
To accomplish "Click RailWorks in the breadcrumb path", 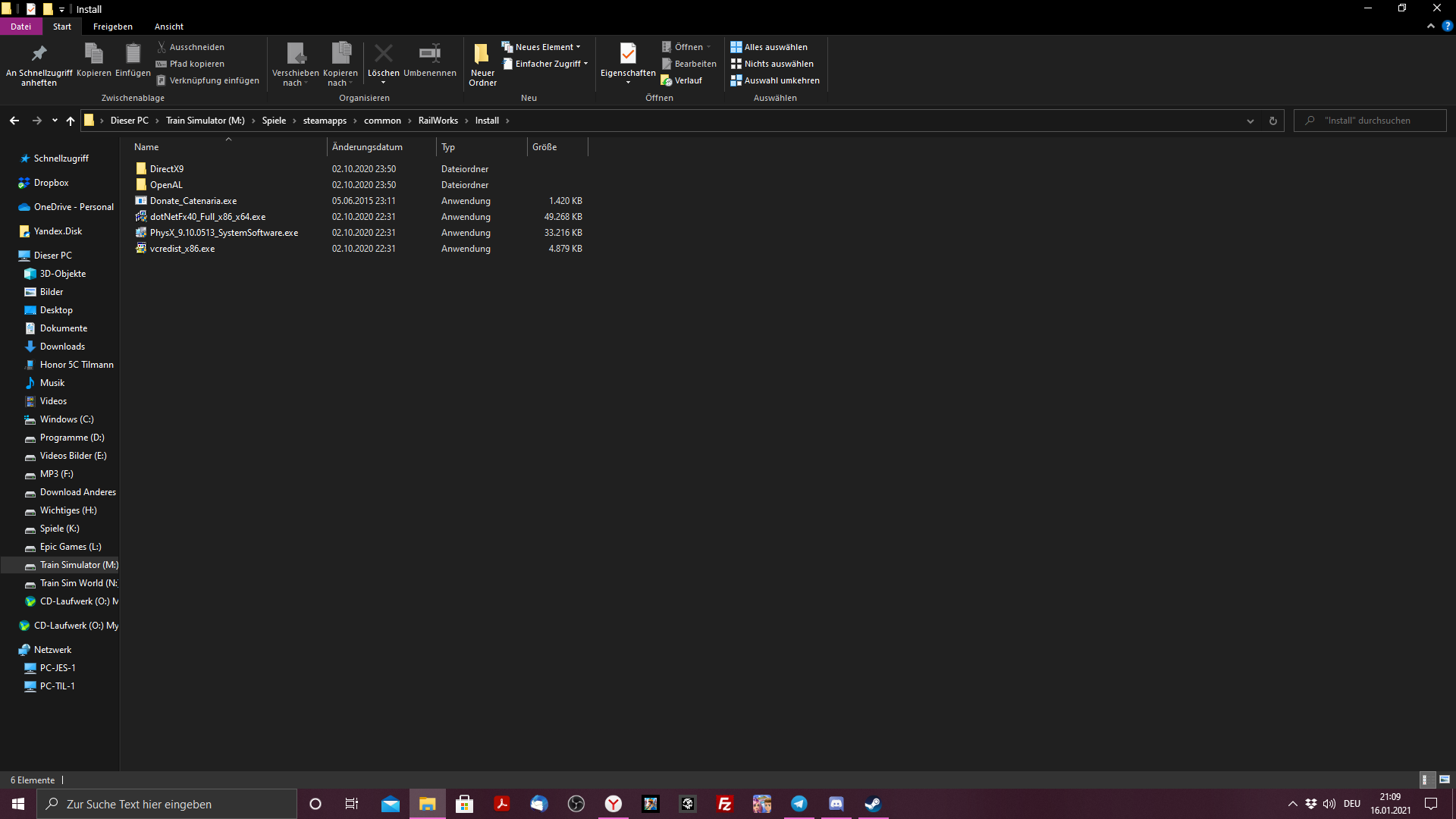I will [438, 121].
